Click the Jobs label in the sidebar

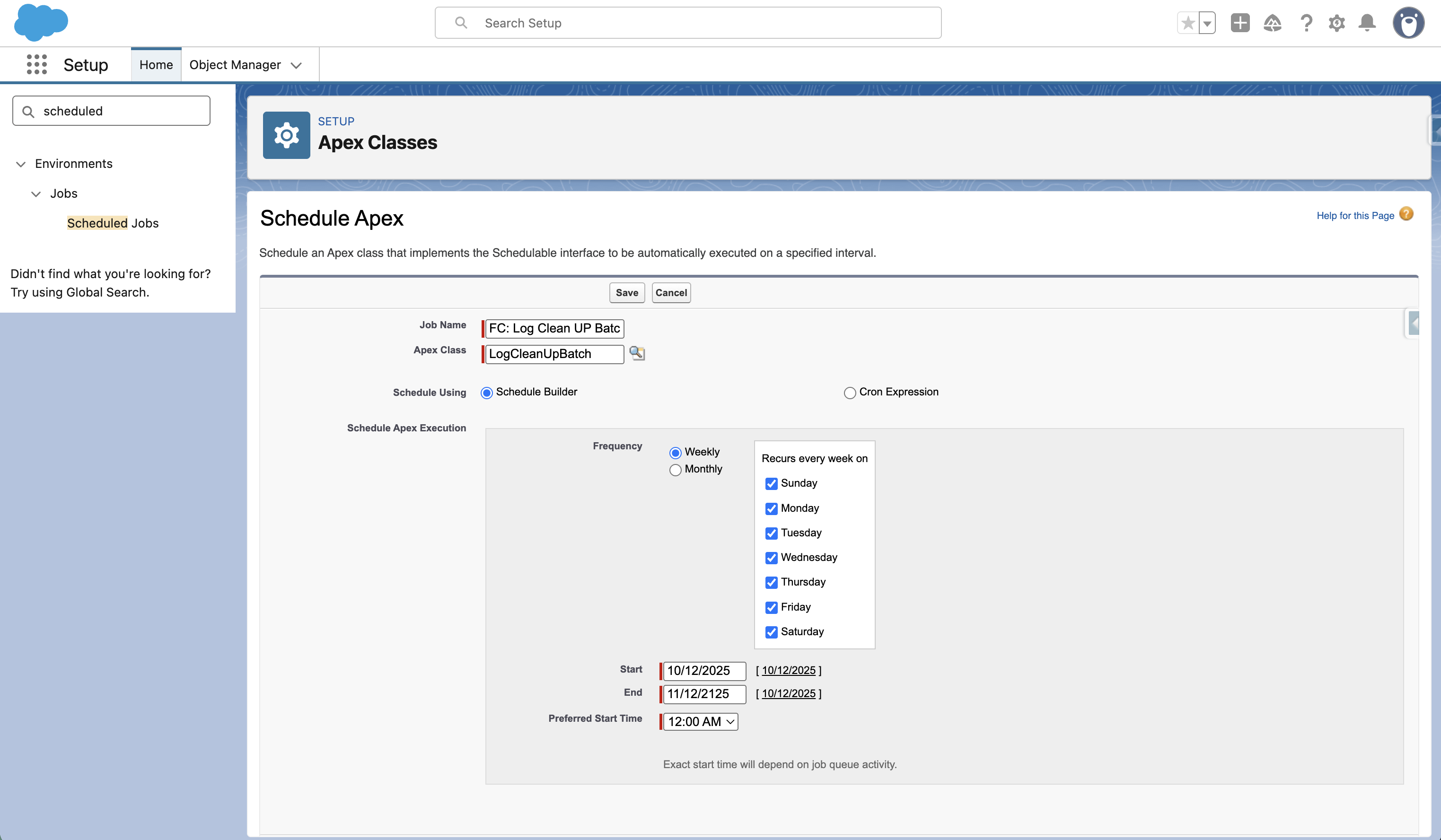(63, 194)
